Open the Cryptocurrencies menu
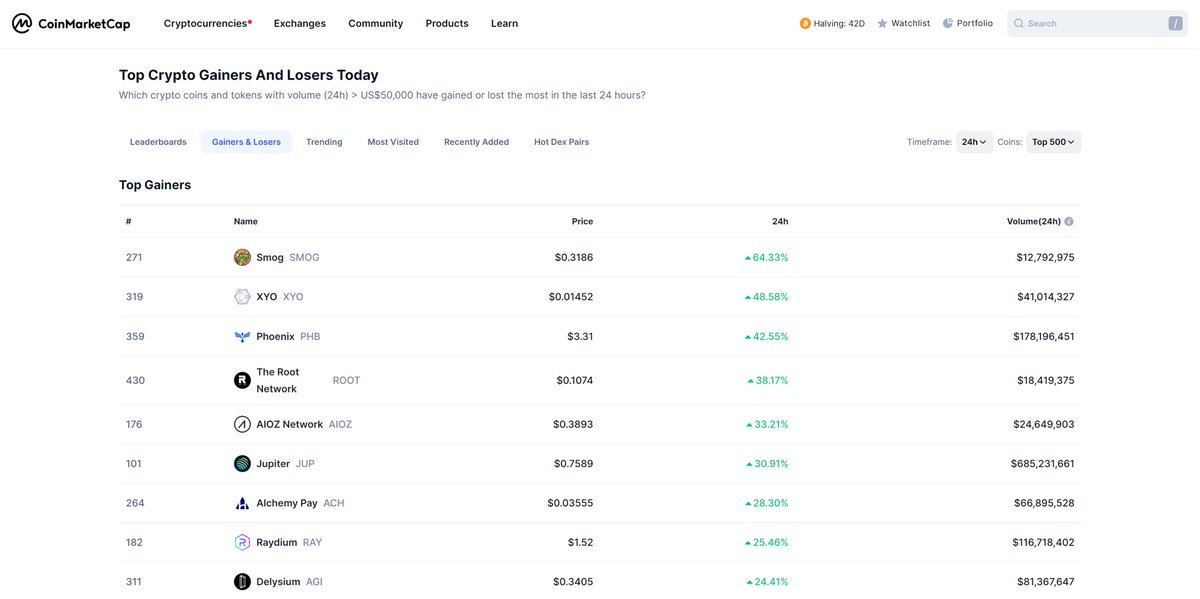This screenshot has height=599, width=1200. [x=208, y=23]
